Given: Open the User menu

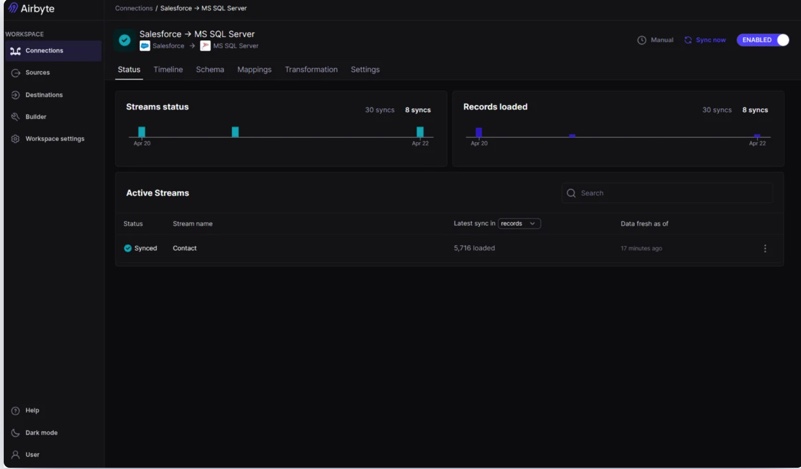Looking at the screenshot, I should click(x=26, y=455).
